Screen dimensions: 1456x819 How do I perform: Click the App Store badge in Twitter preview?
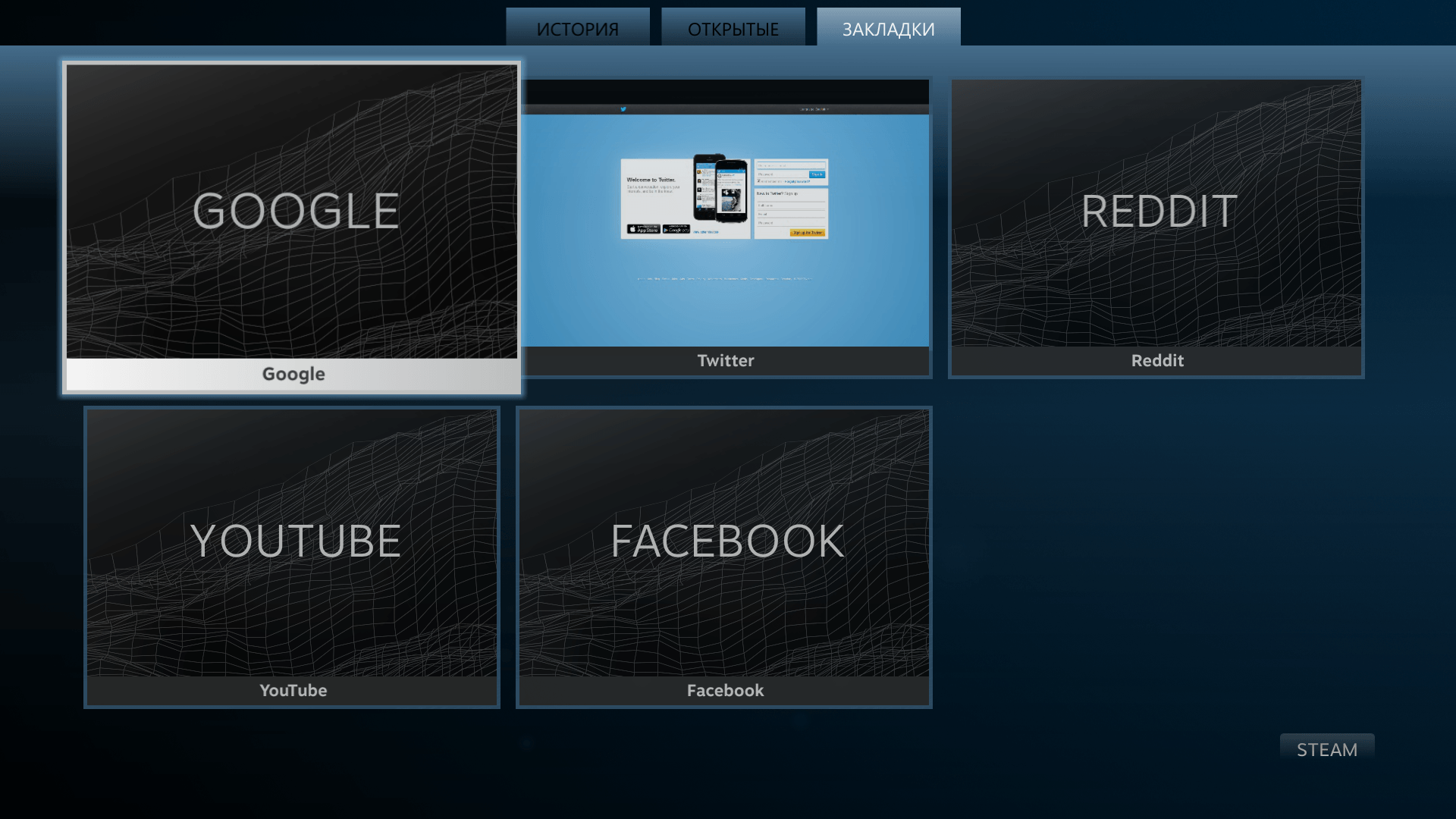pos(643,229)
